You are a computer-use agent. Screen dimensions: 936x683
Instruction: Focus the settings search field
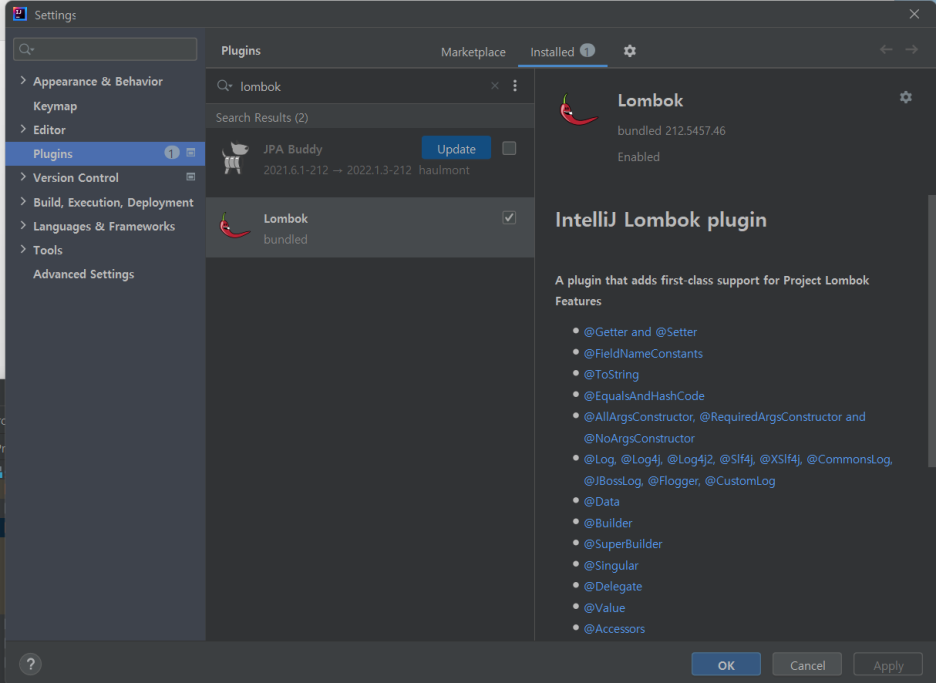pos(105,49)
